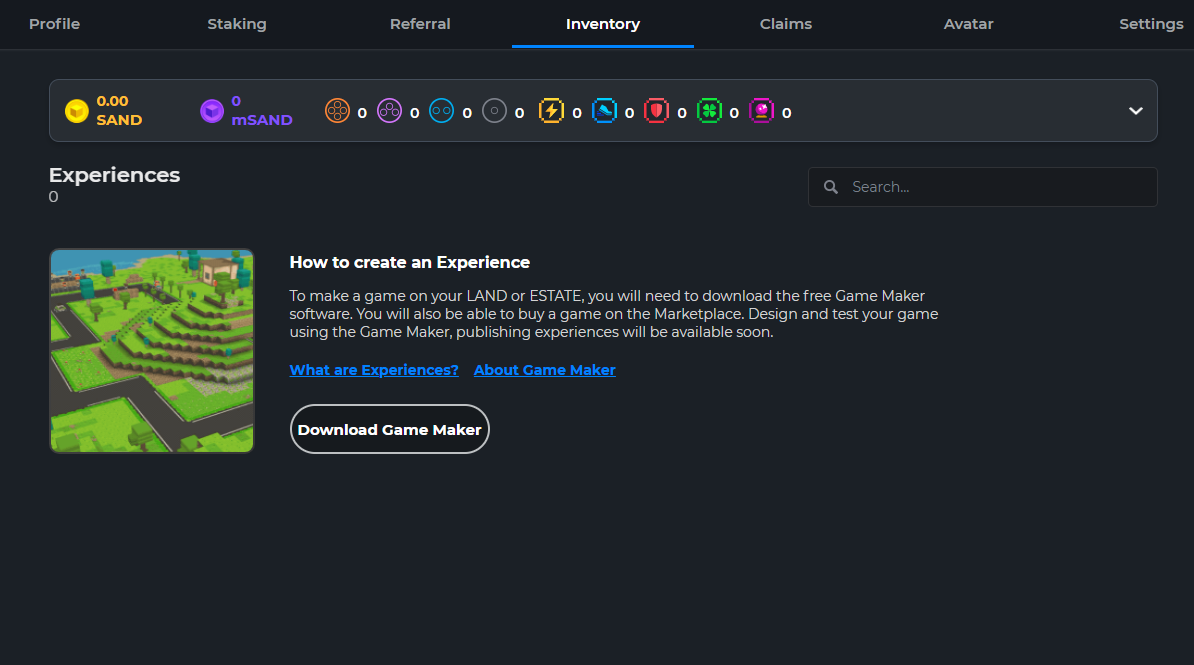Go to the Referral tab
Image resolution: width=1194 pixels, height=665 pixels.
tap(420, 24)
